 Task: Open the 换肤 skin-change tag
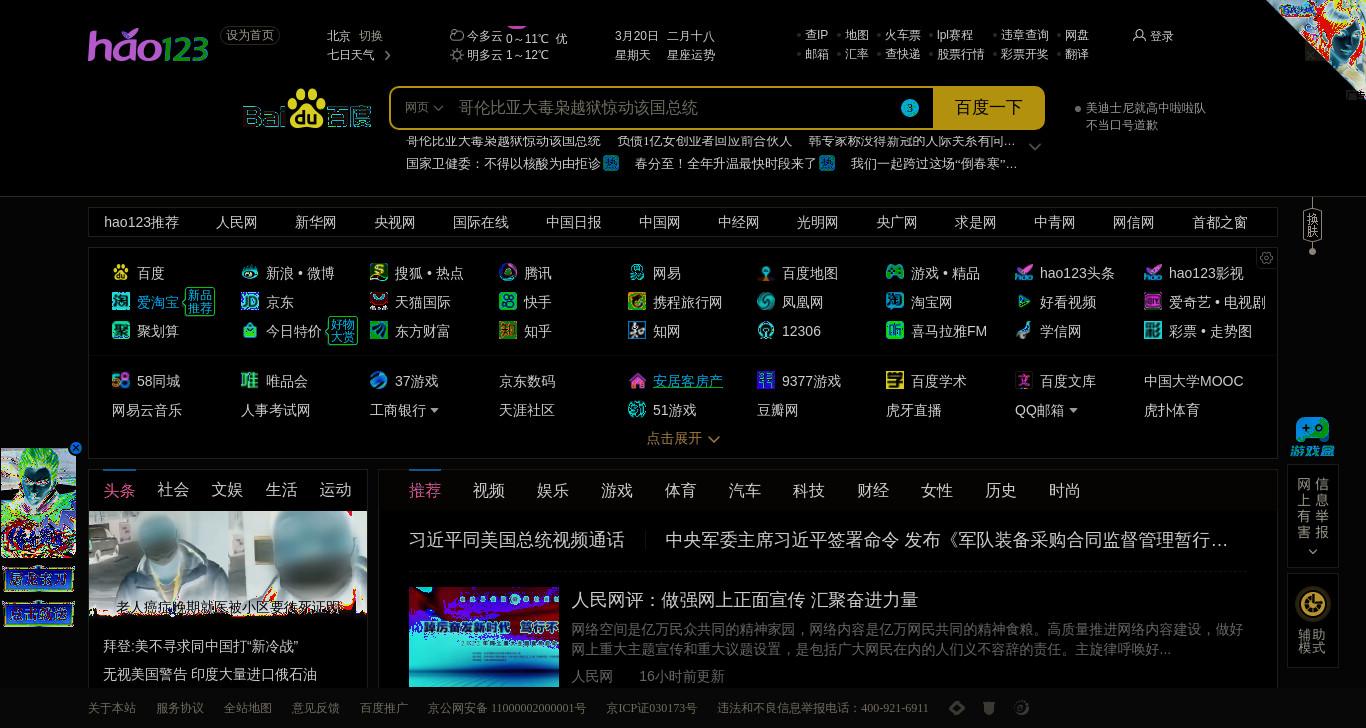pos(1313,225)
